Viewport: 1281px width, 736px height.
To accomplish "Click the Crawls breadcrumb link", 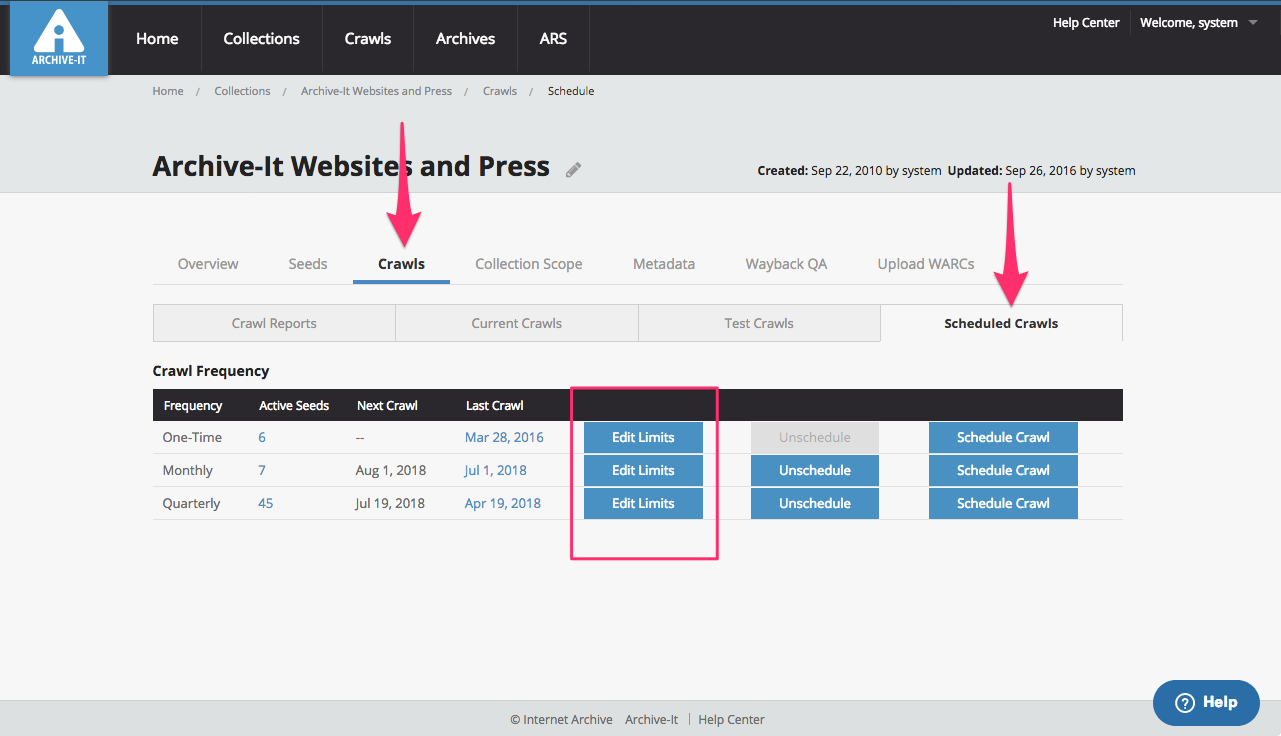I will click(500, 91).
